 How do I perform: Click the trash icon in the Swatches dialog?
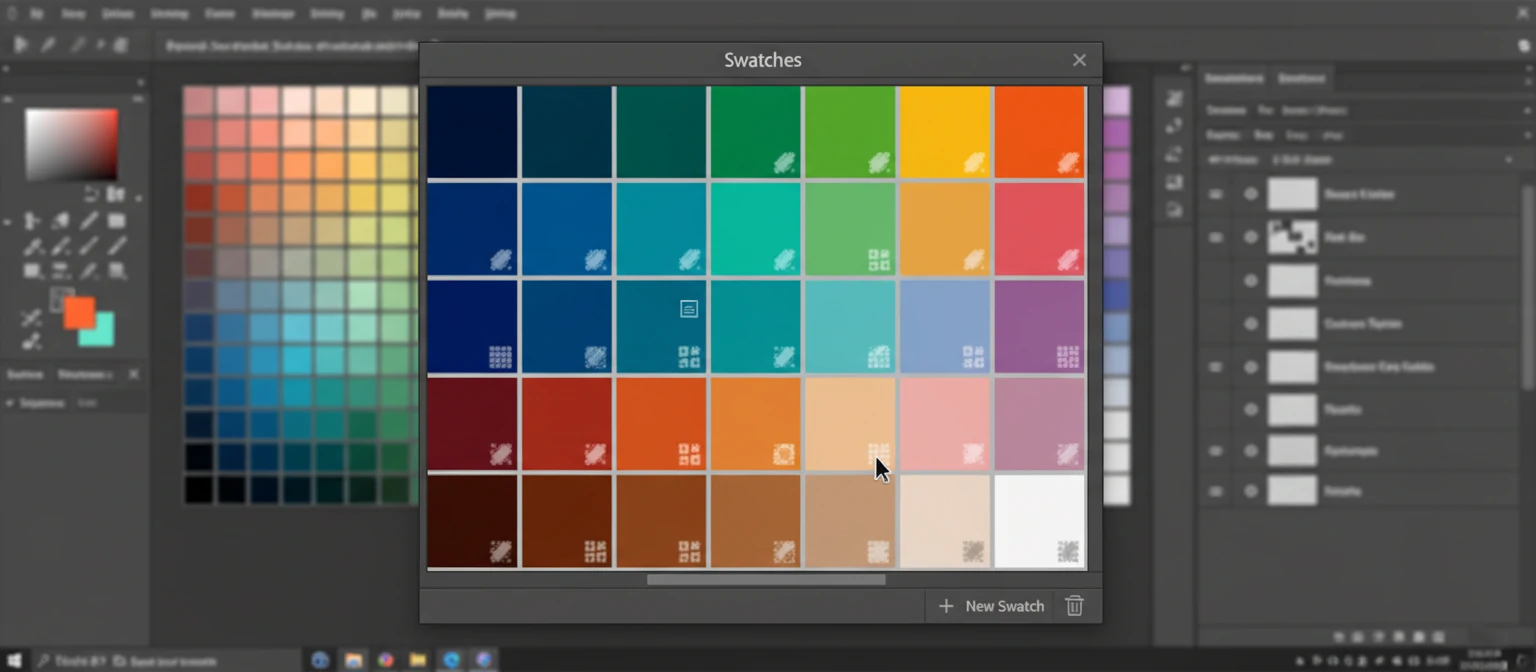[1075, 606]
